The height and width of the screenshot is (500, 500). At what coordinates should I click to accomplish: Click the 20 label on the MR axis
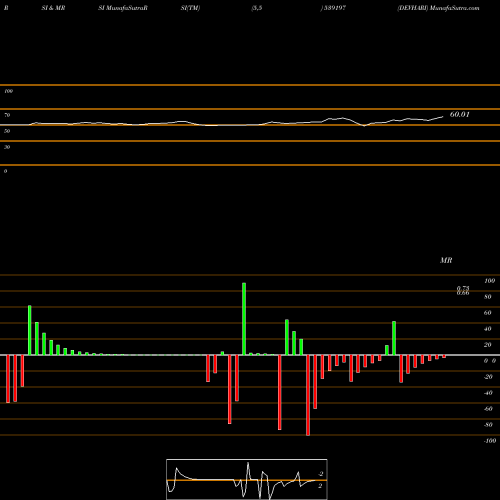488,345
